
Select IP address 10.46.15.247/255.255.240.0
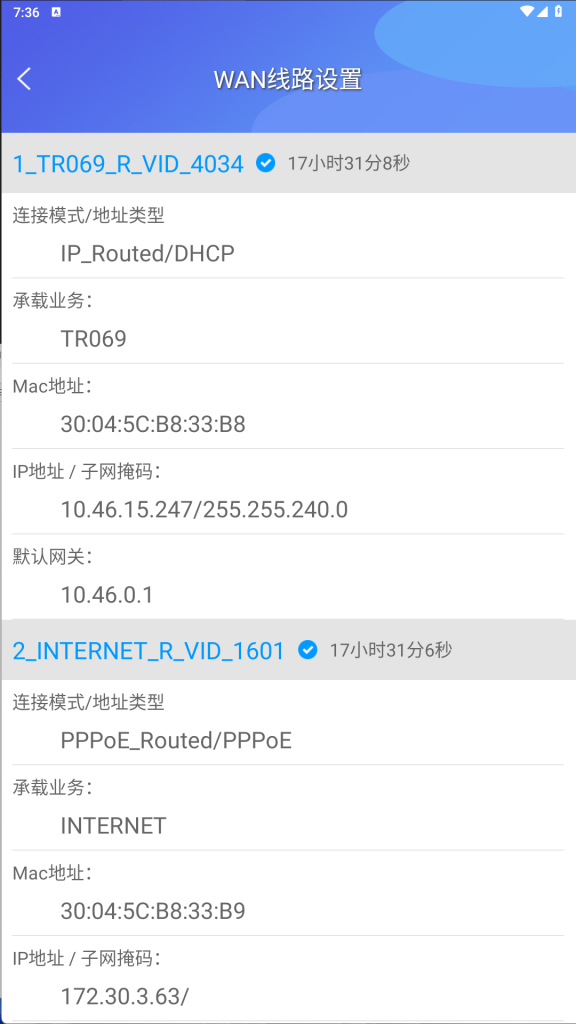[x=204, y=510]
